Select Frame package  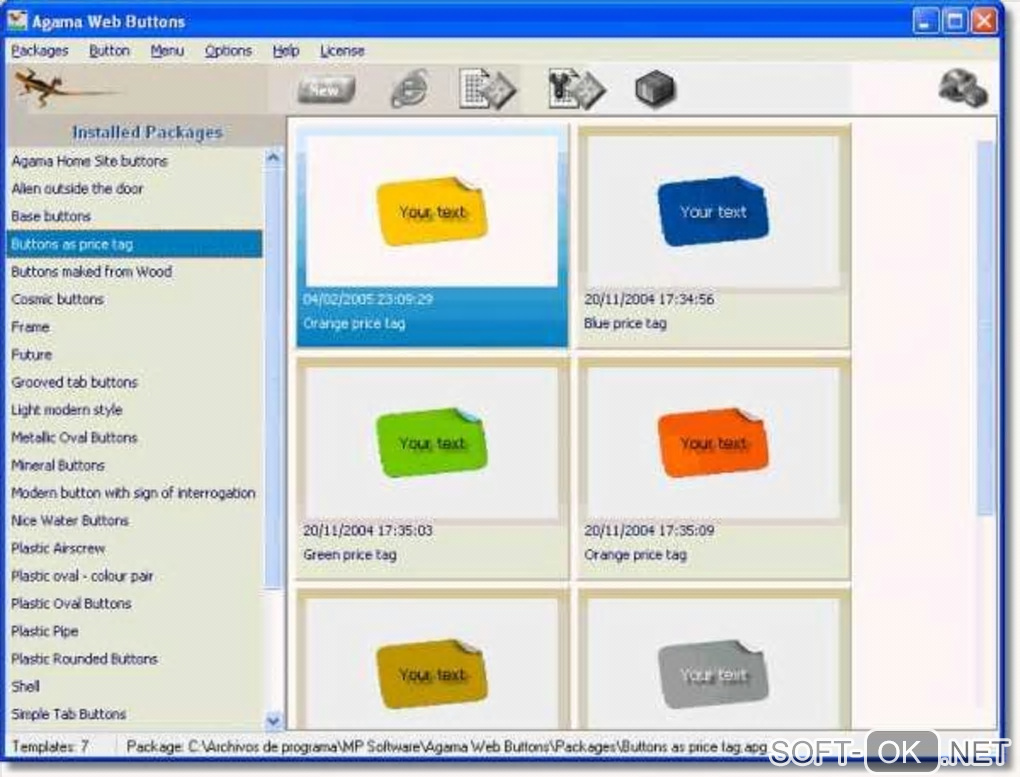pyautogui.click(x=135, y=327)
